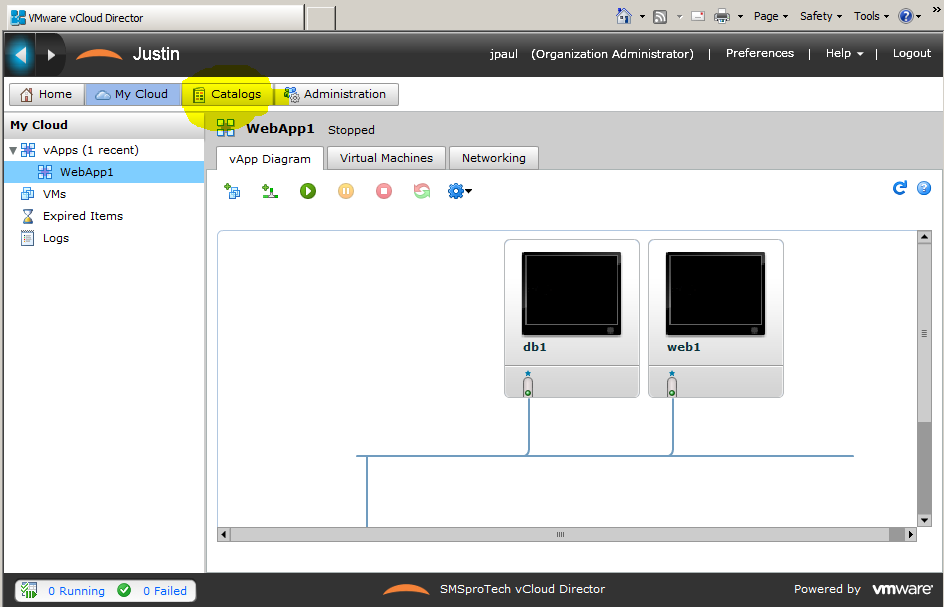Expand the browser toolbar overflow chevron
The height and width of the screenshot is (607, 944).
pos(936,10)
